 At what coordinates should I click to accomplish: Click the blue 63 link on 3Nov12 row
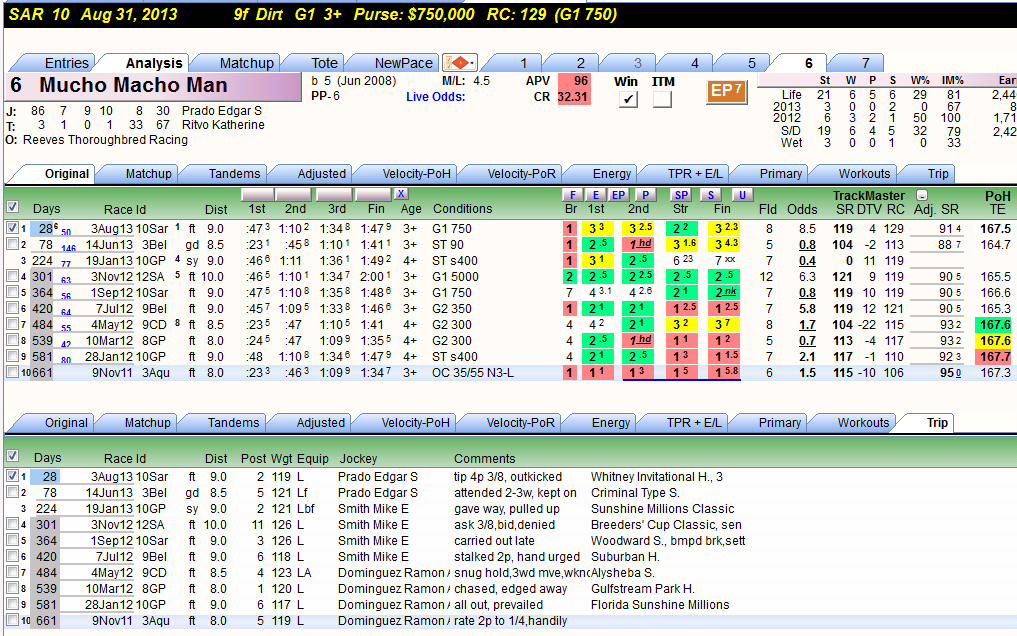pyautogui.click(x=66, y=280)
